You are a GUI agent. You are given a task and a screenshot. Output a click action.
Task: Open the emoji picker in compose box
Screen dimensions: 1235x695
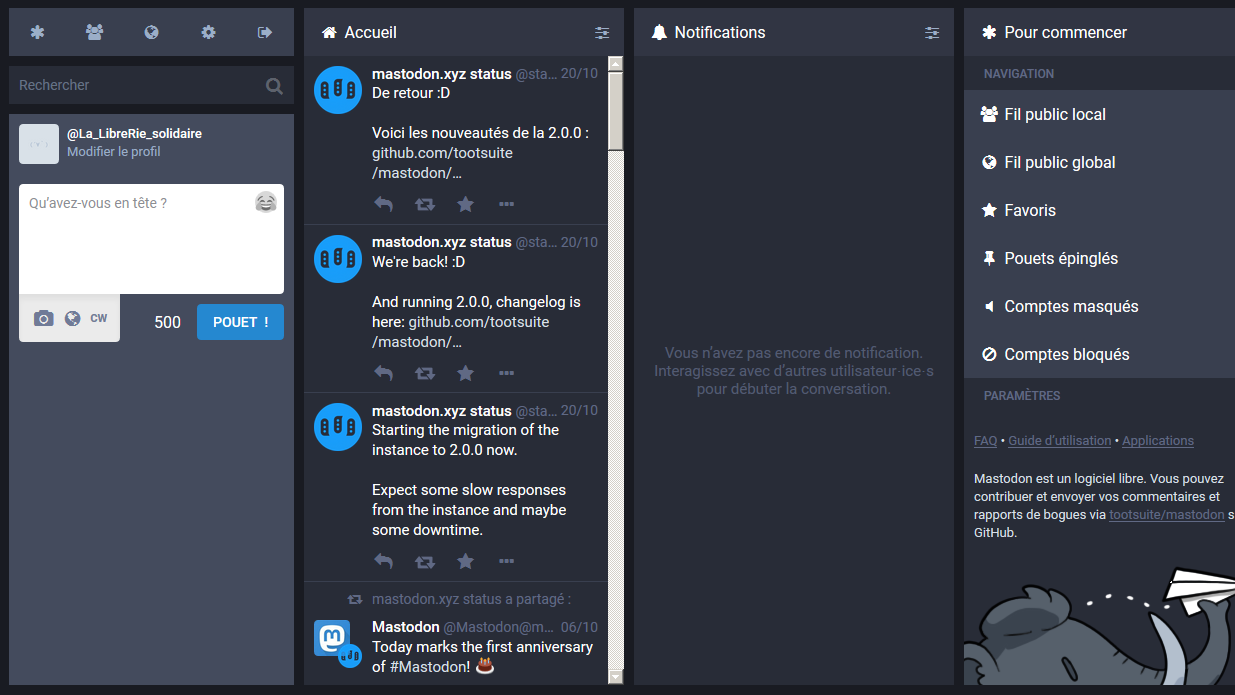265,203
